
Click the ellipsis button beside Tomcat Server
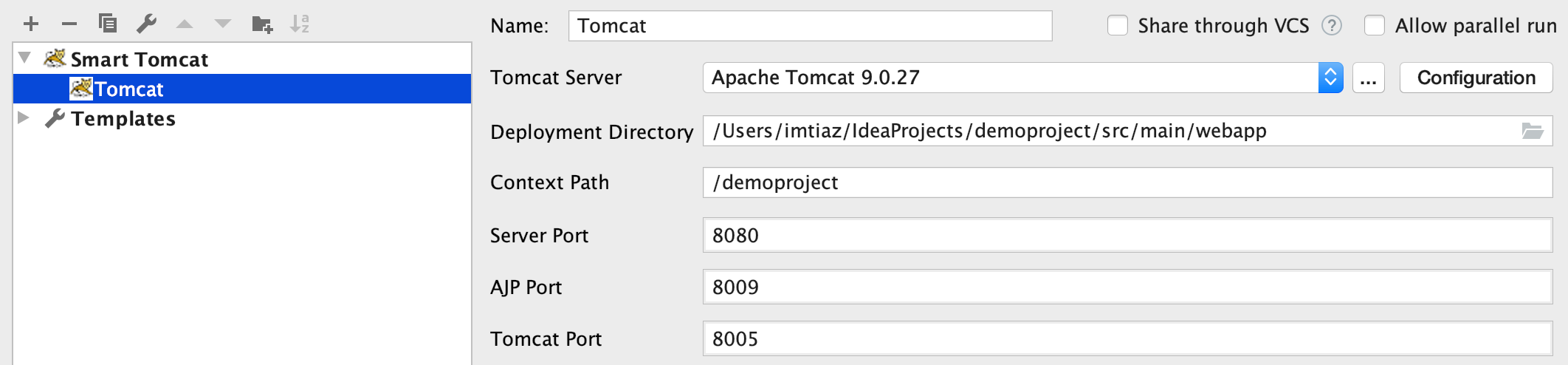click(1369, 78)
